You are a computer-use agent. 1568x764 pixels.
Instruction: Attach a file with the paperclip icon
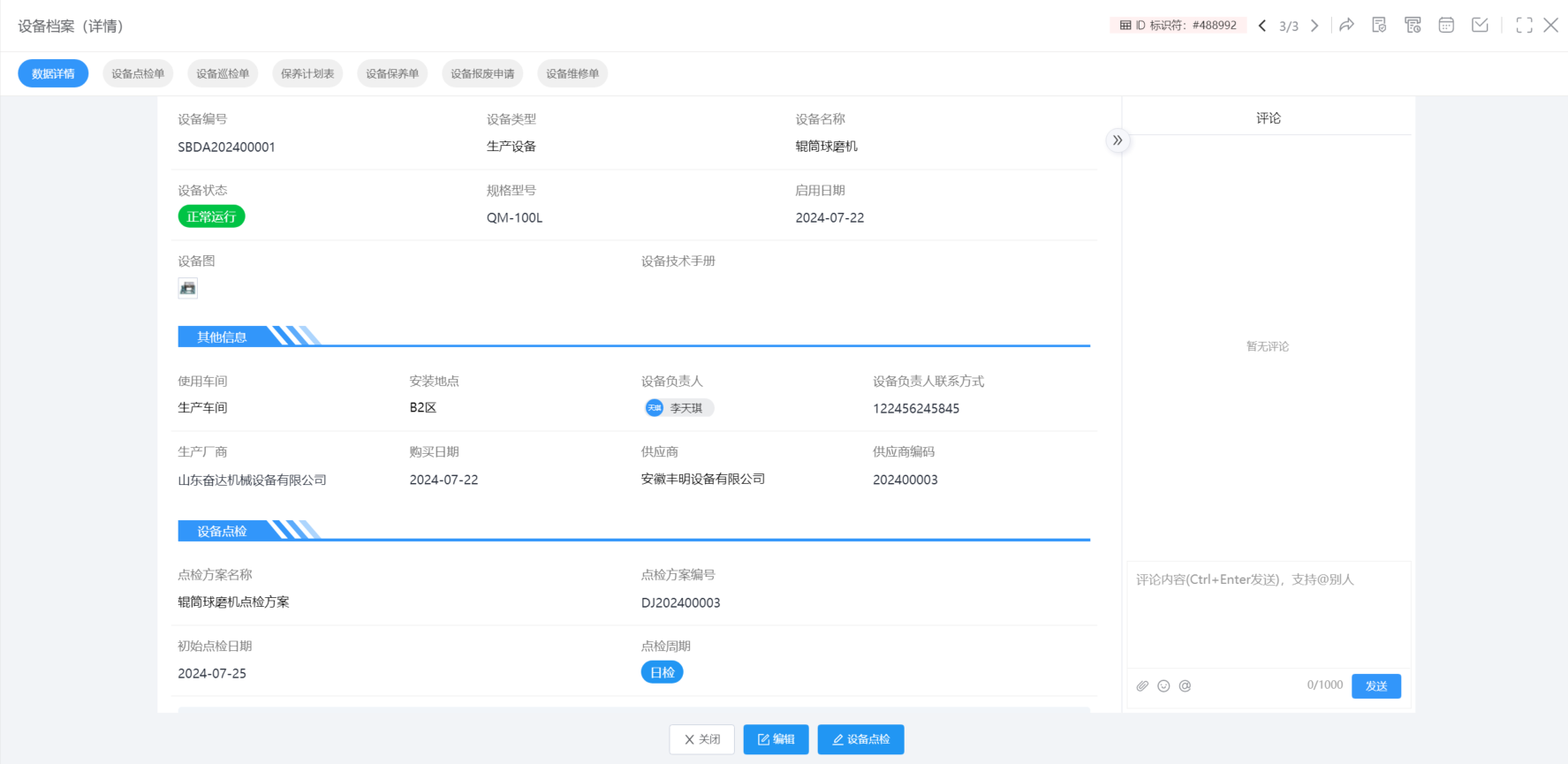(1142, 686)
